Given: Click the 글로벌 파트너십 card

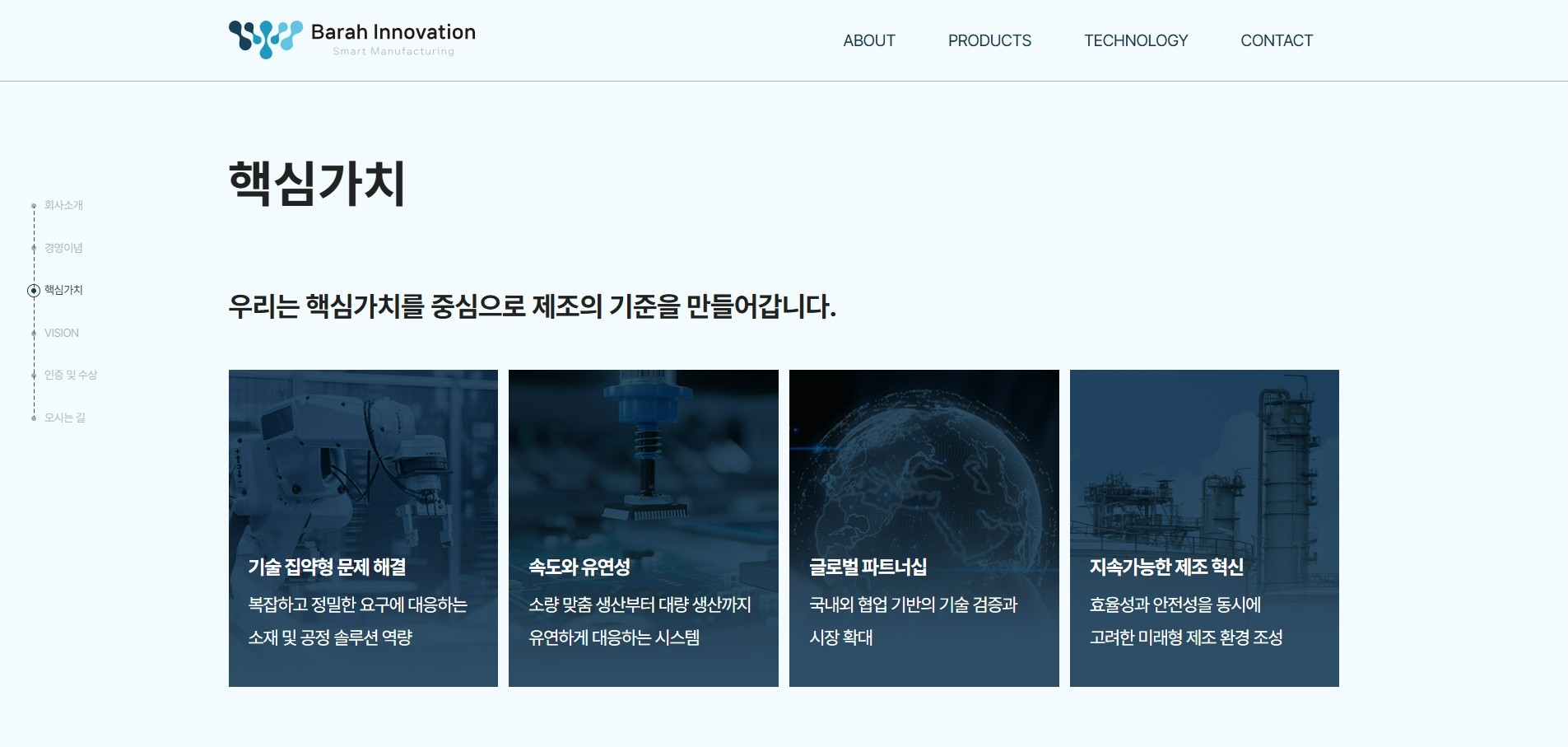Looking at the screenshot, I should [924, 528].
